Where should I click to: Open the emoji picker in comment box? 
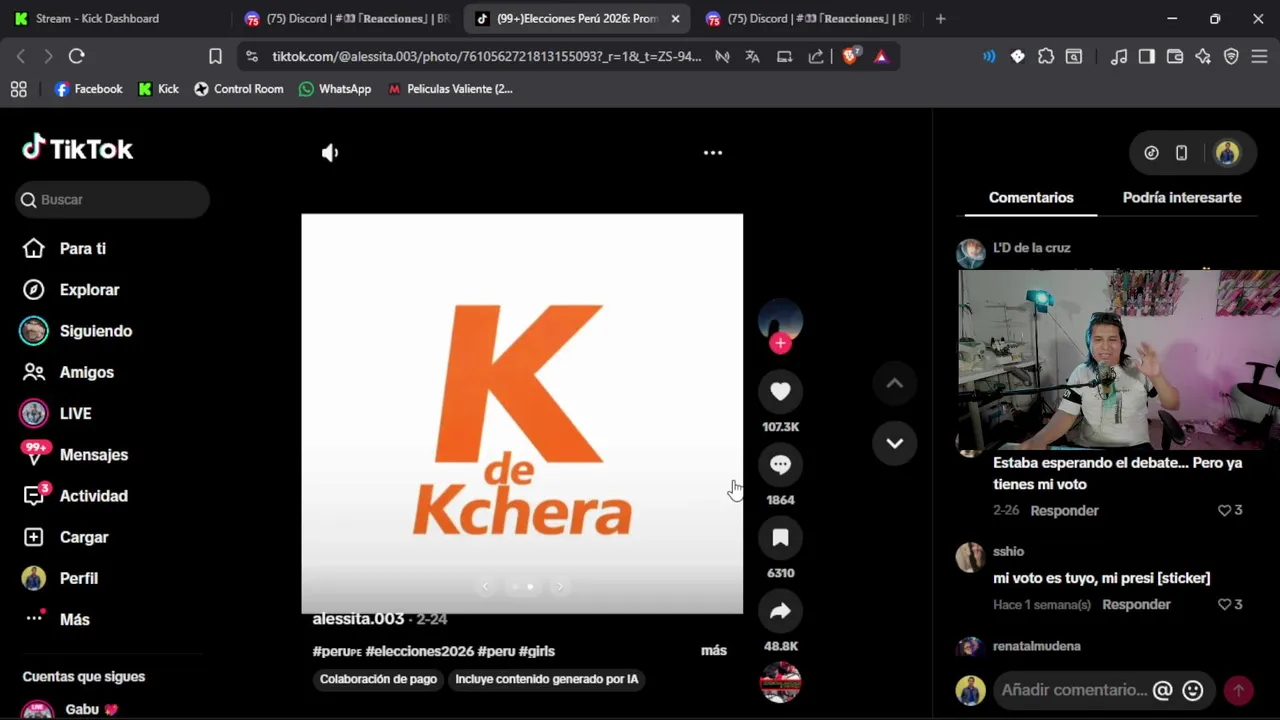[1192, 690]
